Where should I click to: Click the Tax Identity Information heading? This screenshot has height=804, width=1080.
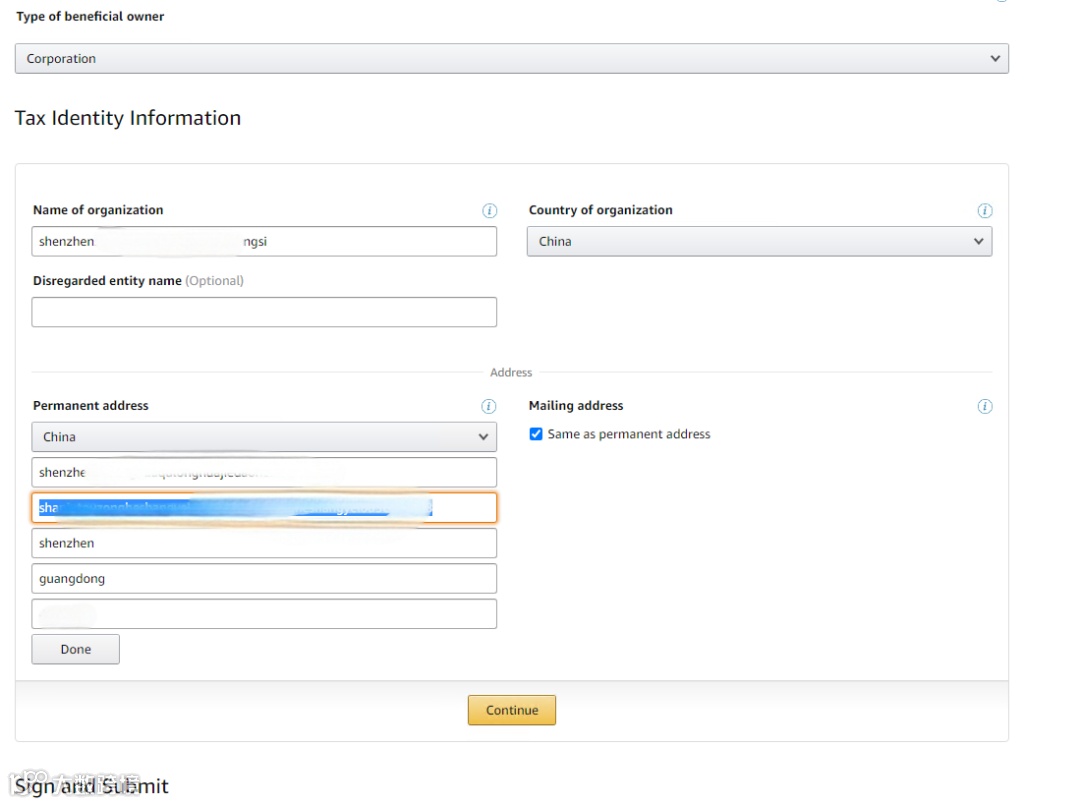point(128,118)
